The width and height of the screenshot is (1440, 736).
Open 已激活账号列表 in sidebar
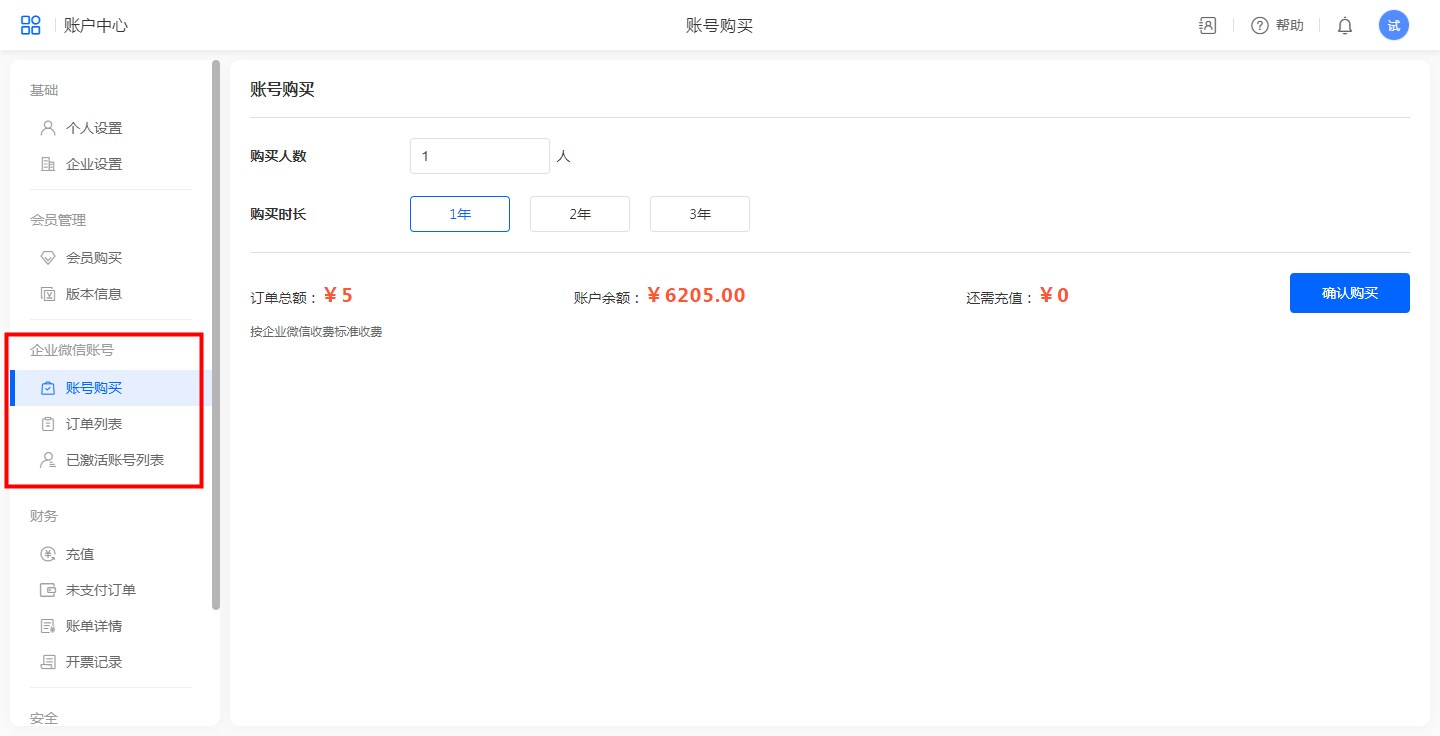click(114, 460)
